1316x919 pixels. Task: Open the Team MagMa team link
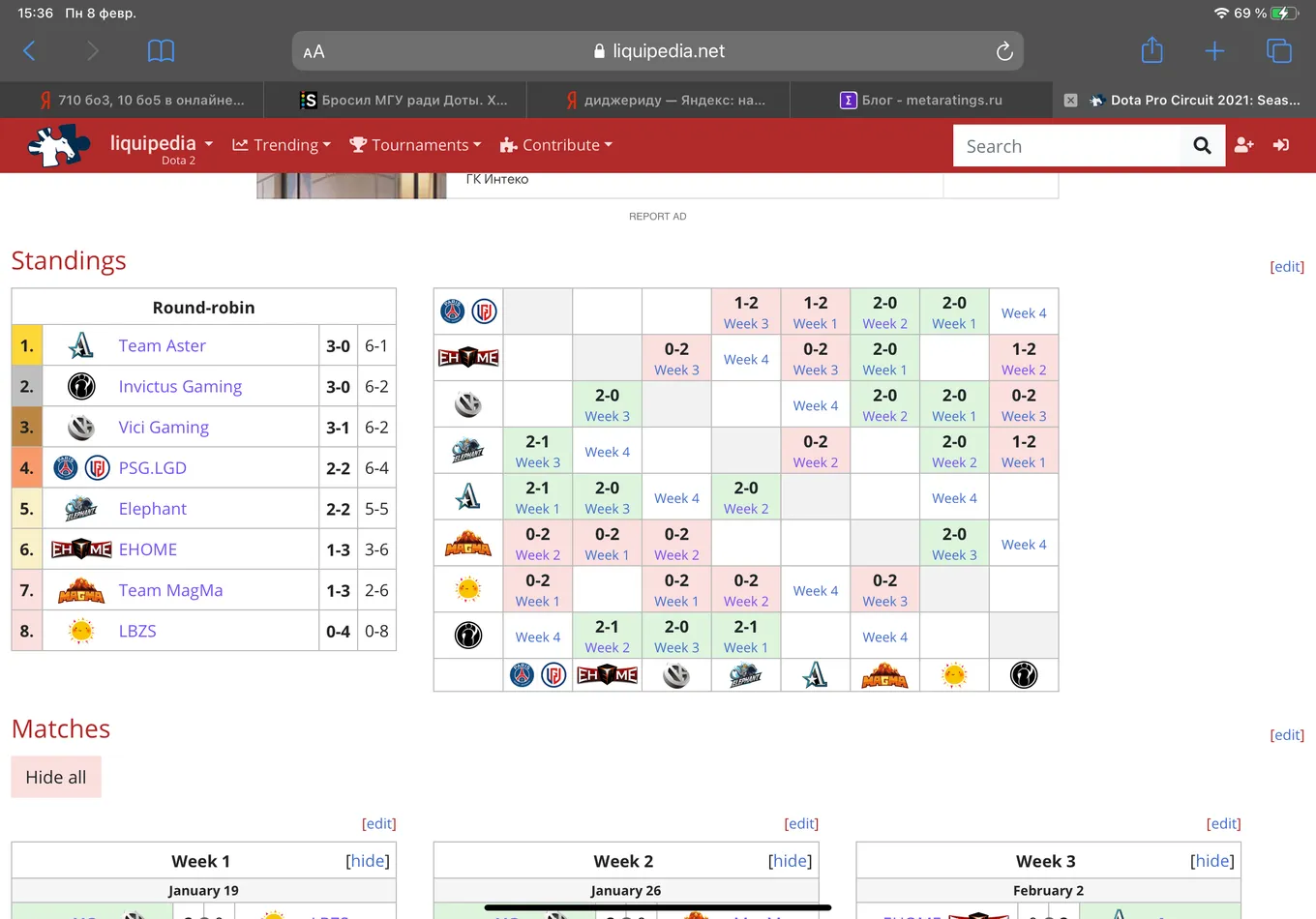pyautogui.click(x=170, y=590)
